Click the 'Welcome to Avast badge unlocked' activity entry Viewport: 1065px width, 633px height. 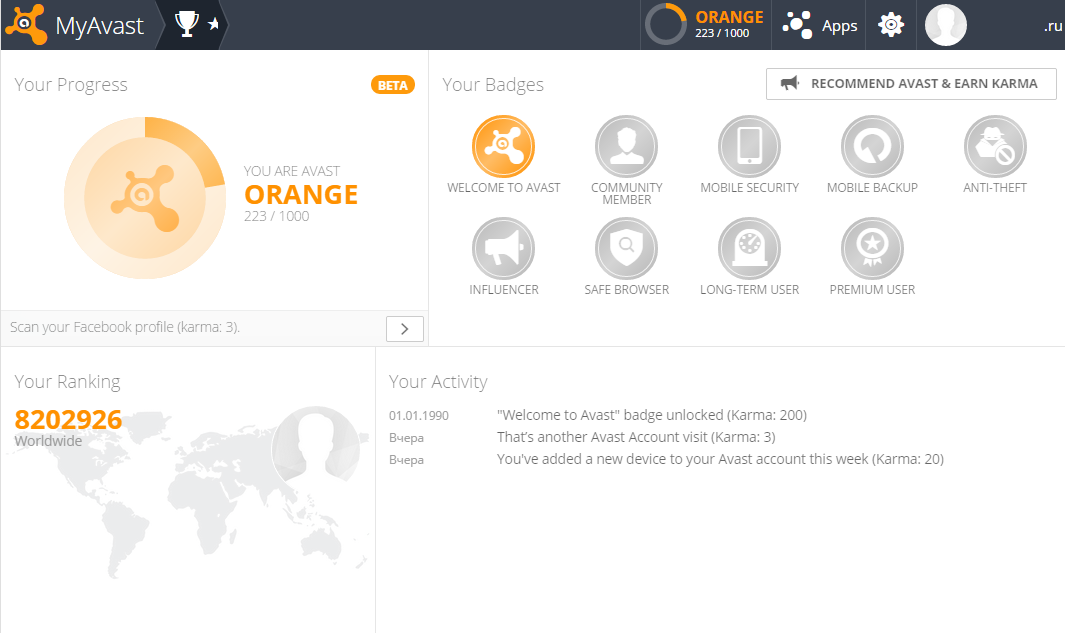pyautogui.click(x=651, y=415)
